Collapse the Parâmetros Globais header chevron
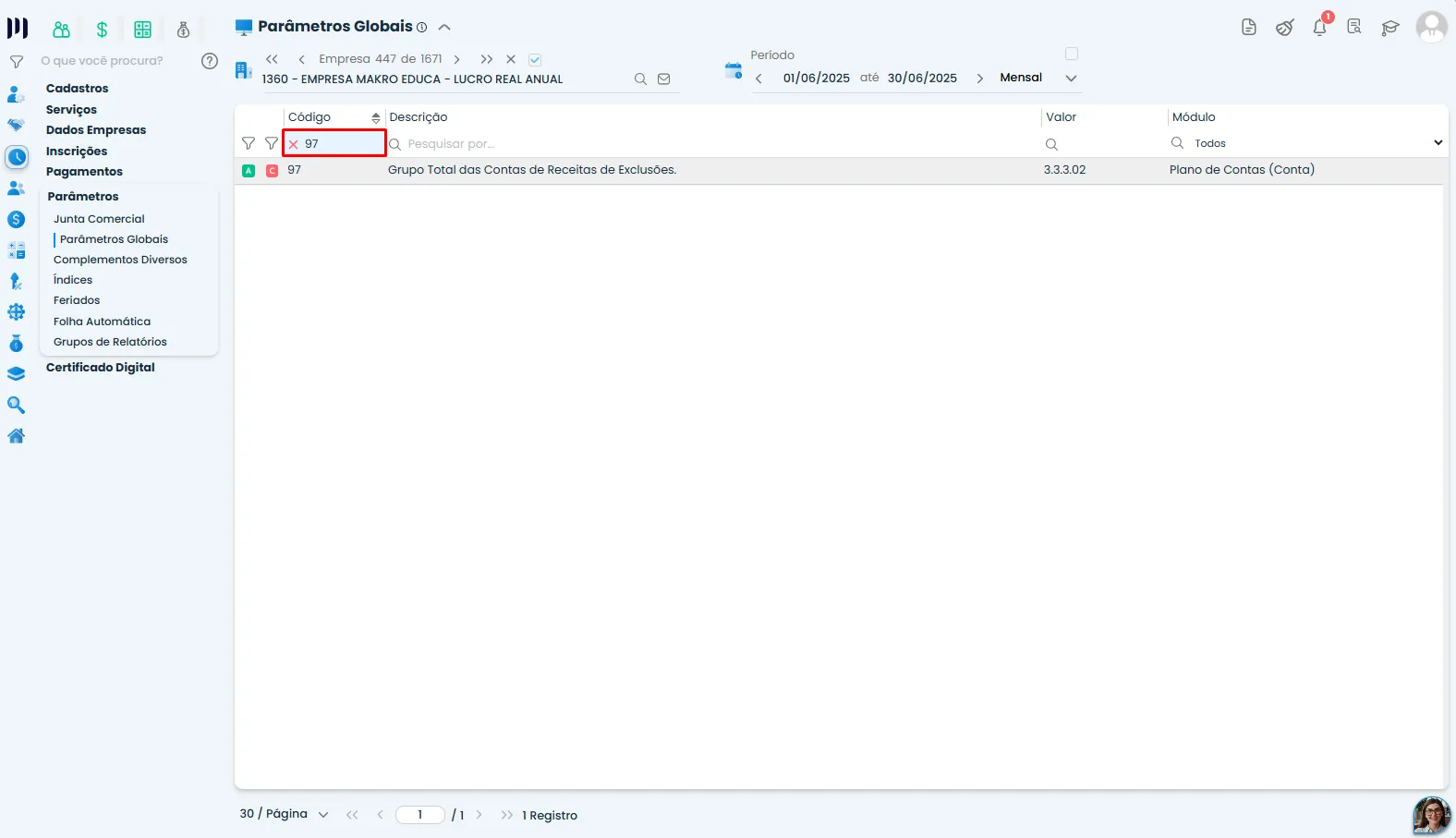Image resolution: width=1456 pixels, height=838 pixels. 444,27
